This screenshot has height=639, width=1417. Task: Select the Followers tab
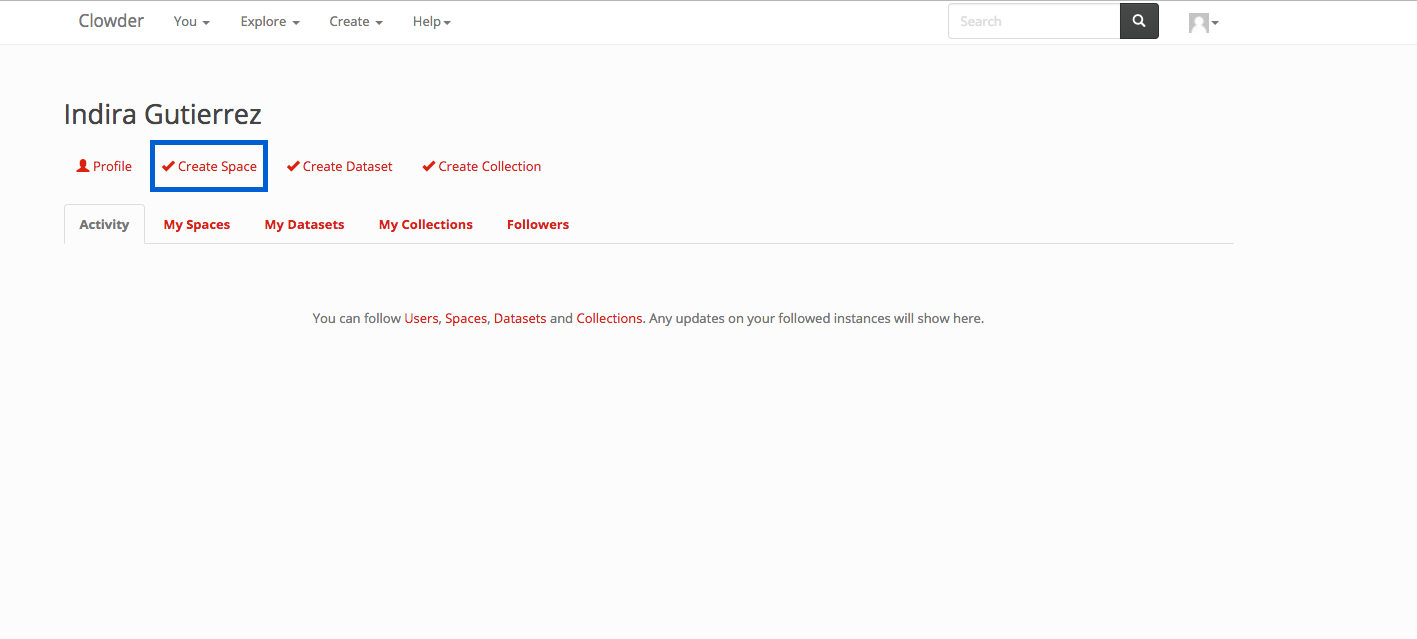[x=537, y=224]
